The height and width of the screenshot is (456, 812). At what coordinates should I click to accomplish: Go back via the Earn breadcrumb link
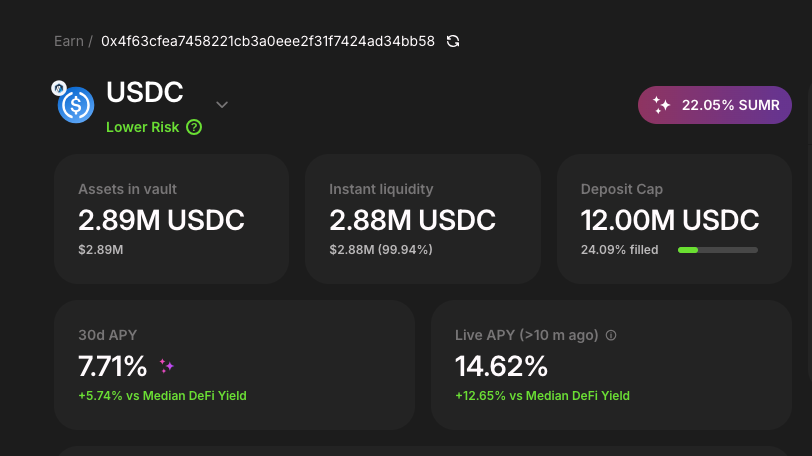point(68,41)
